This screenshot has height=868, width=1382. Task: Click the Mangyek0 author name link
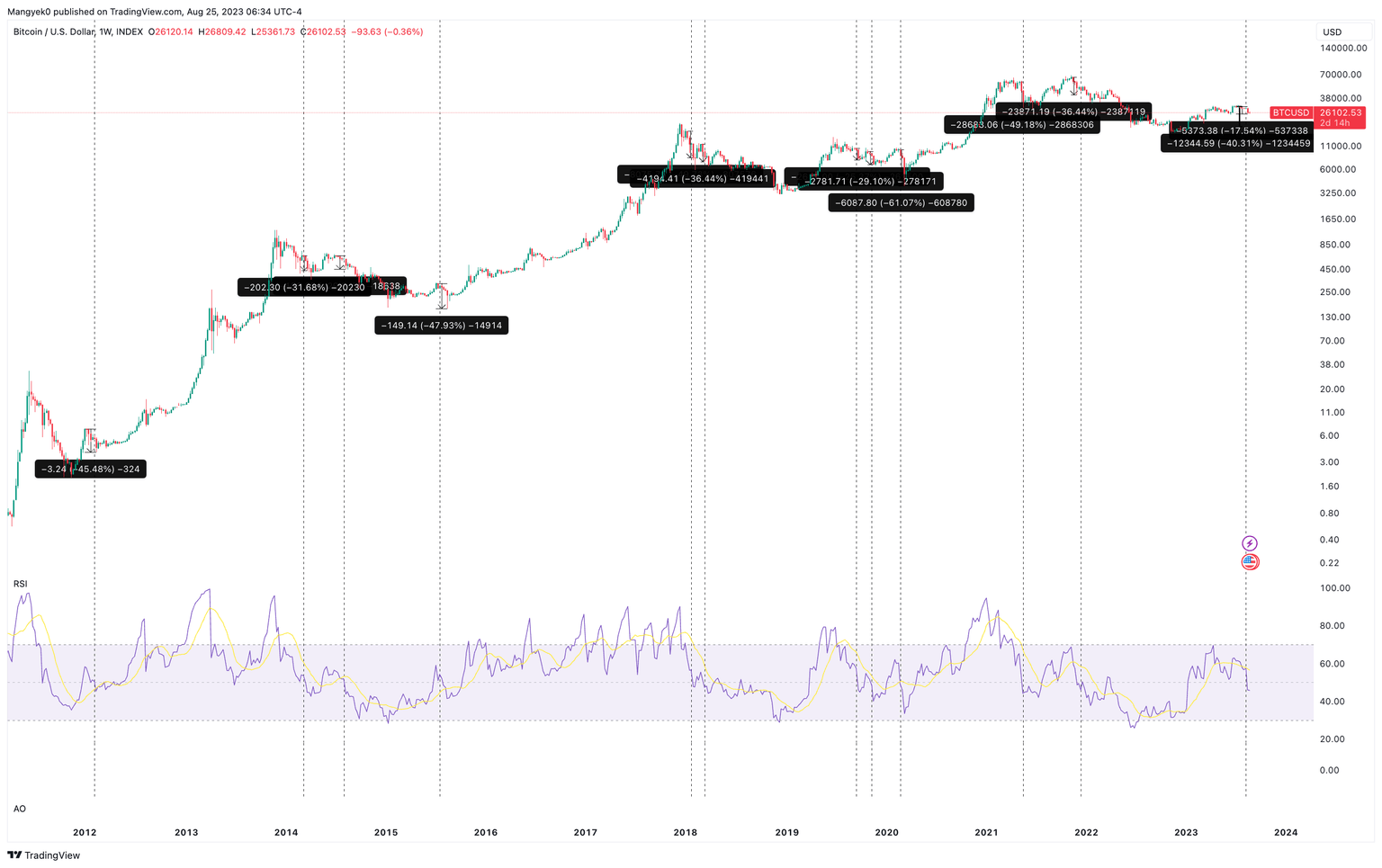30,12
